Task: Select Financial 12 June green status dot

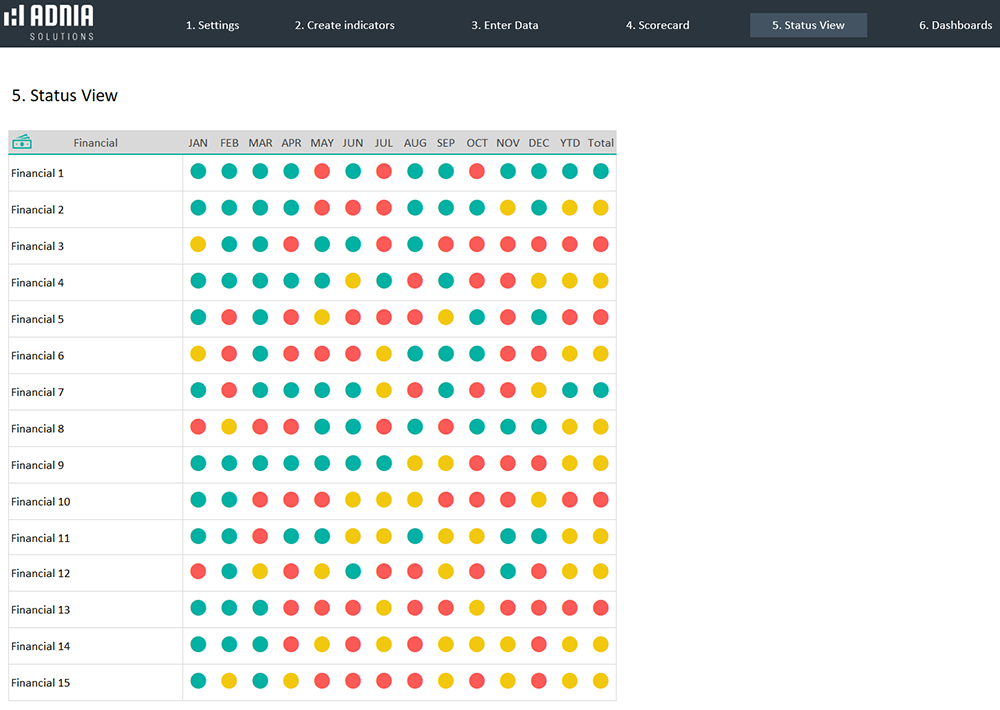Action: pyautogui.click(x=353, y=572)
